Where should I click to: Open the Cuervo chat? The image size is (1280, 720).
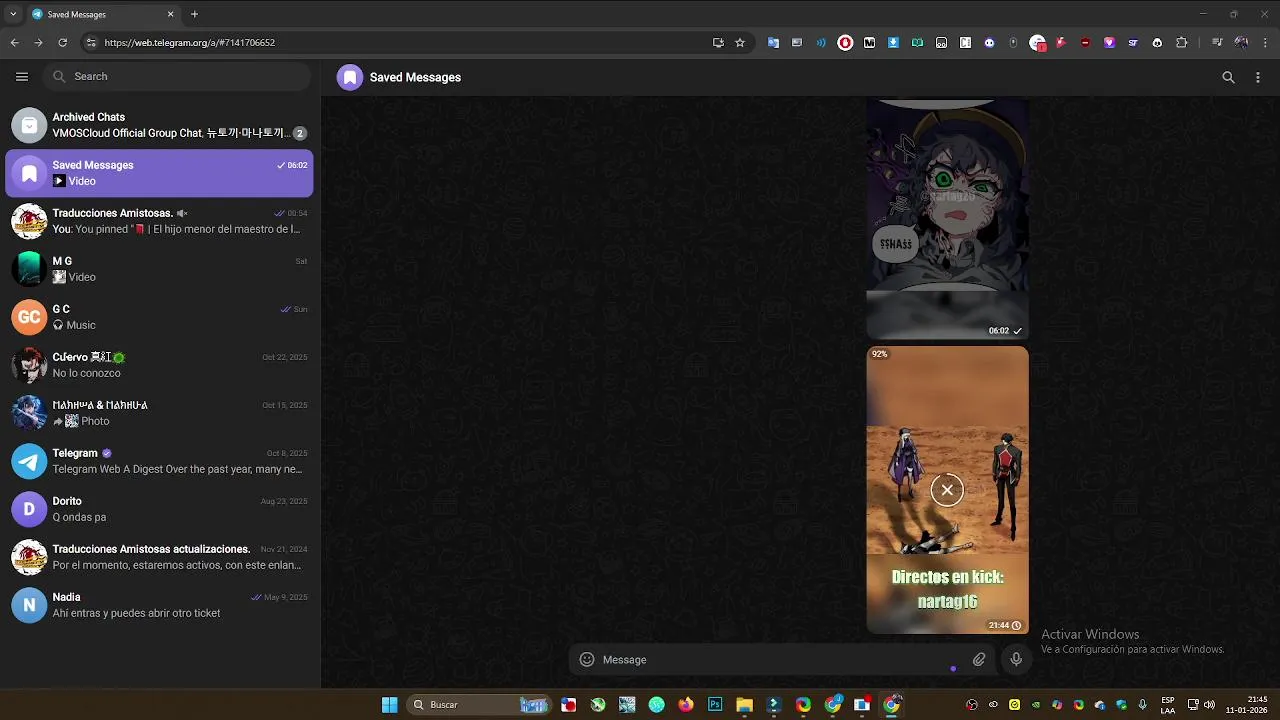tap(160, 365)
